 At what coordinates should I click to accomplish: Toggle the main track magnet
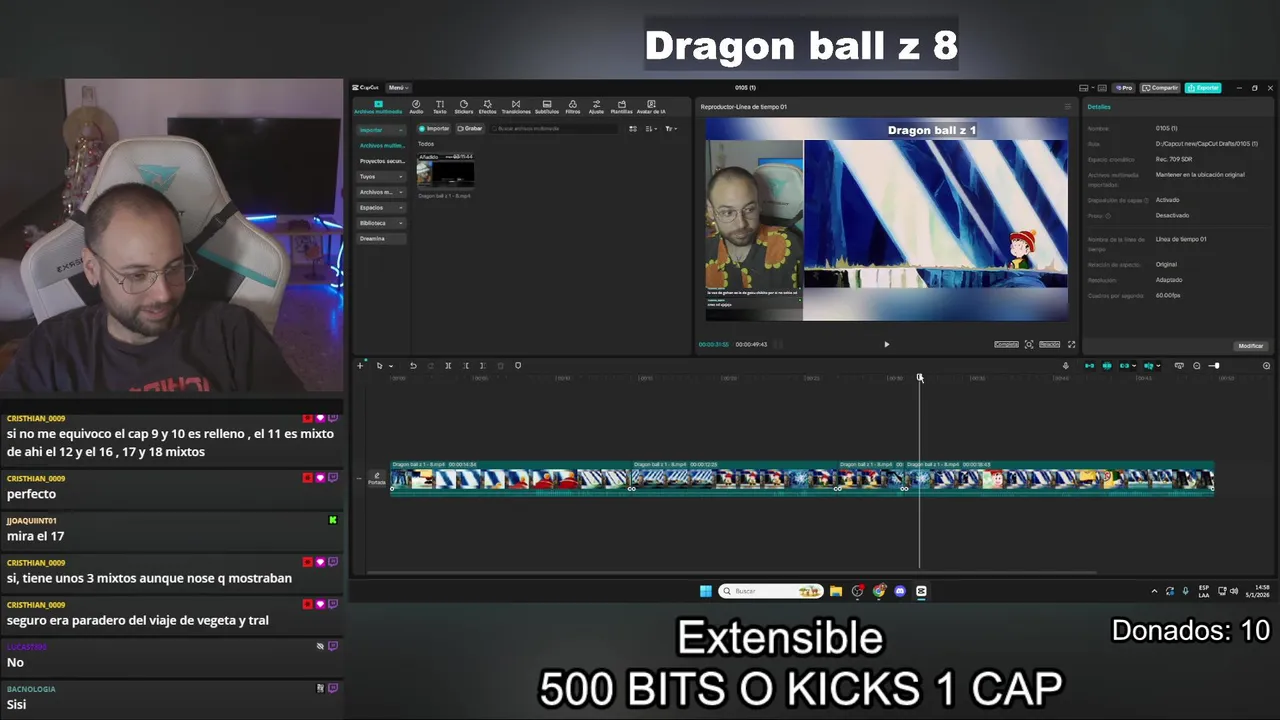tap(1089, 366)
